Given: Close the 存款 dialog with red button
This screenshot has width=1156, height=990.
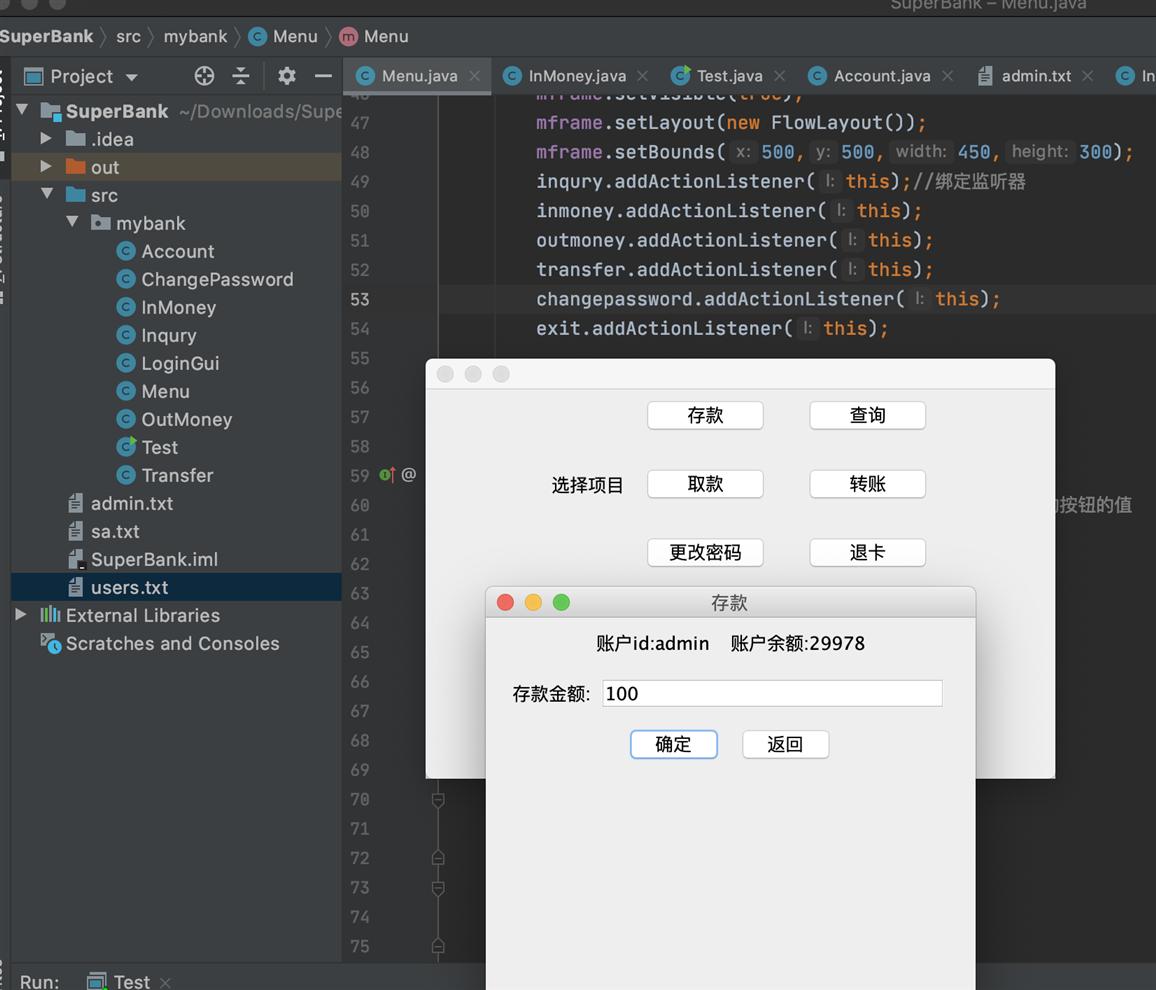Looking at the screenshot, I should [505, 602].
